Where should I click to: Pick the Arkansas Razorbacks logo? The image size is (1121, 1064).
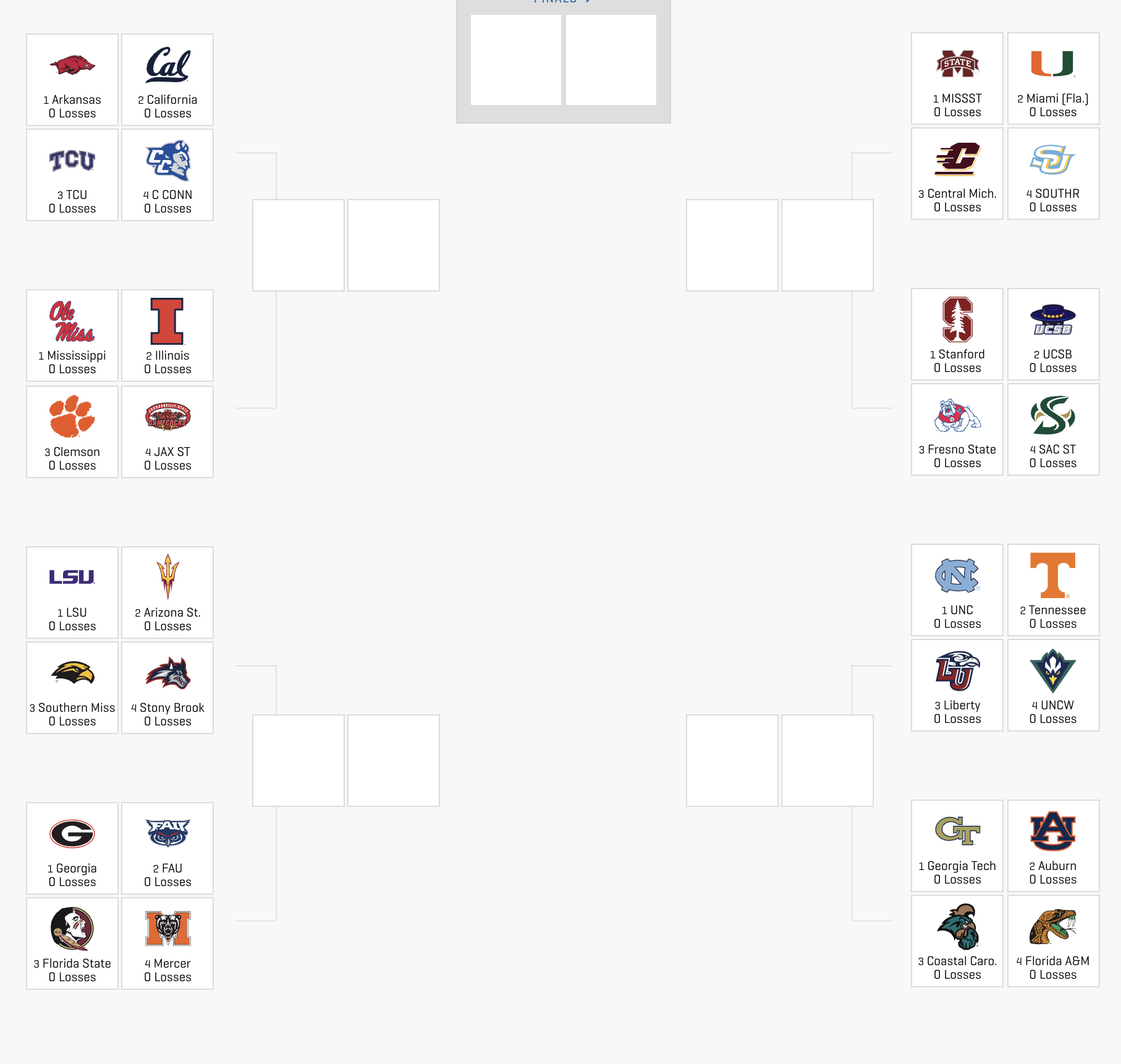(x=72, y=65)
